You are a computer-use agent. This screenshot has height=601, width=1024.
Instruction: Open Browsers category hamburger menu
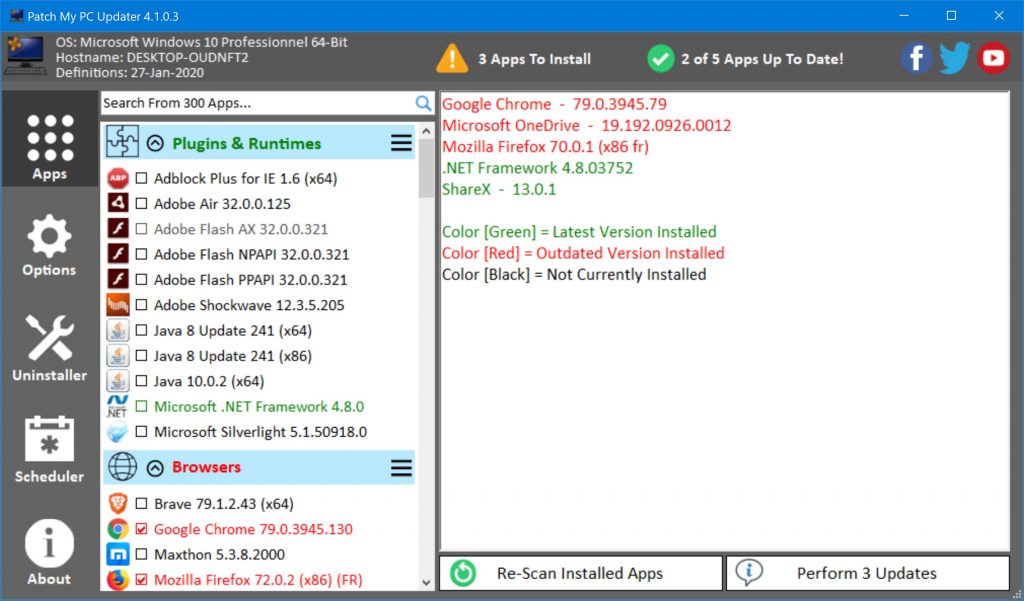[401, 468]
